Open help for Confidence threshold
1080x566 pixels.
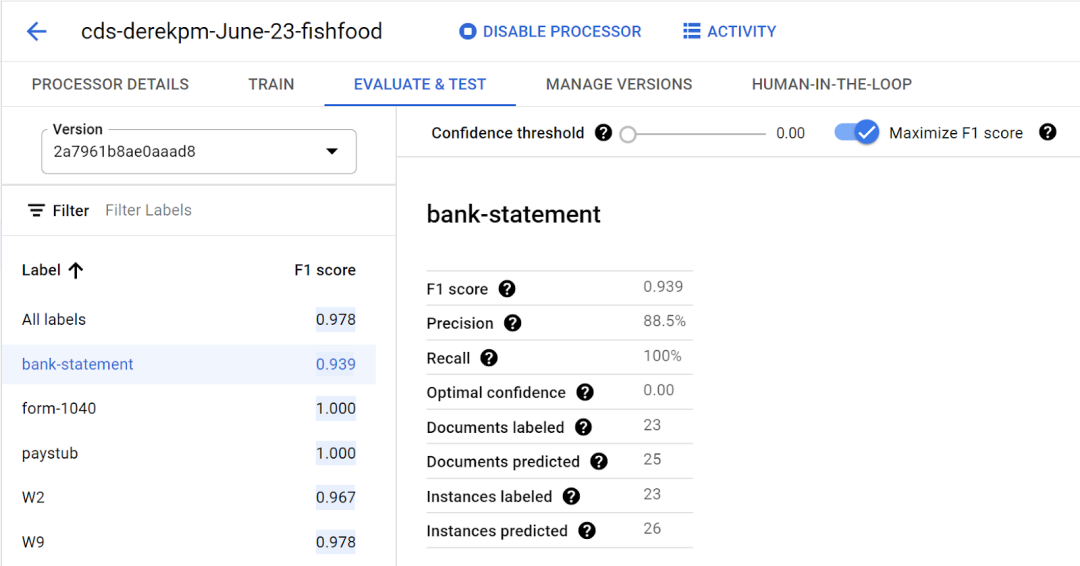click(603, 133)
